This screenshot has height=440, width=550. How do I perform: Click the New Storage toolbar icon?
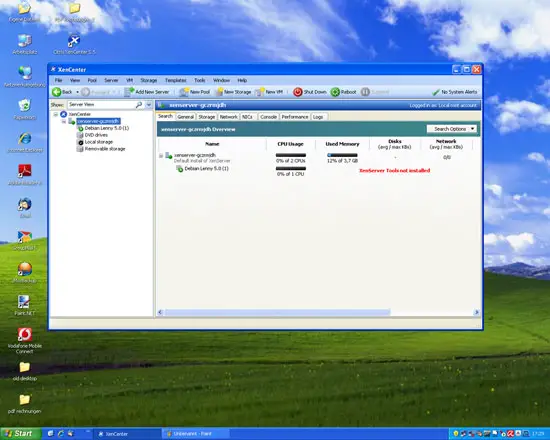219,92
